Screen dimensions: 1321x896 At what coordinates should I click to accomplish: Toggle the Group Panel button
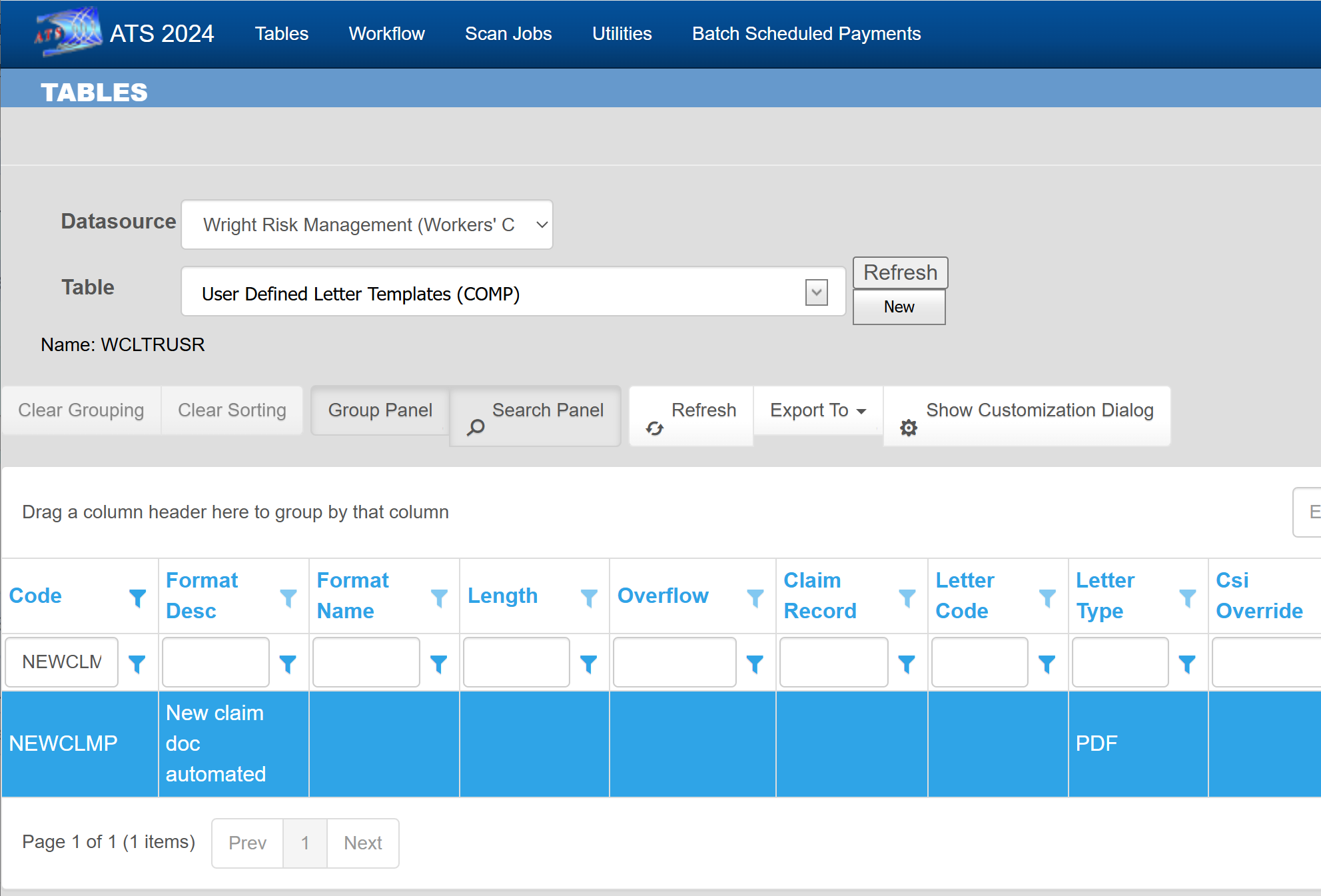click(x=380, y=410)
